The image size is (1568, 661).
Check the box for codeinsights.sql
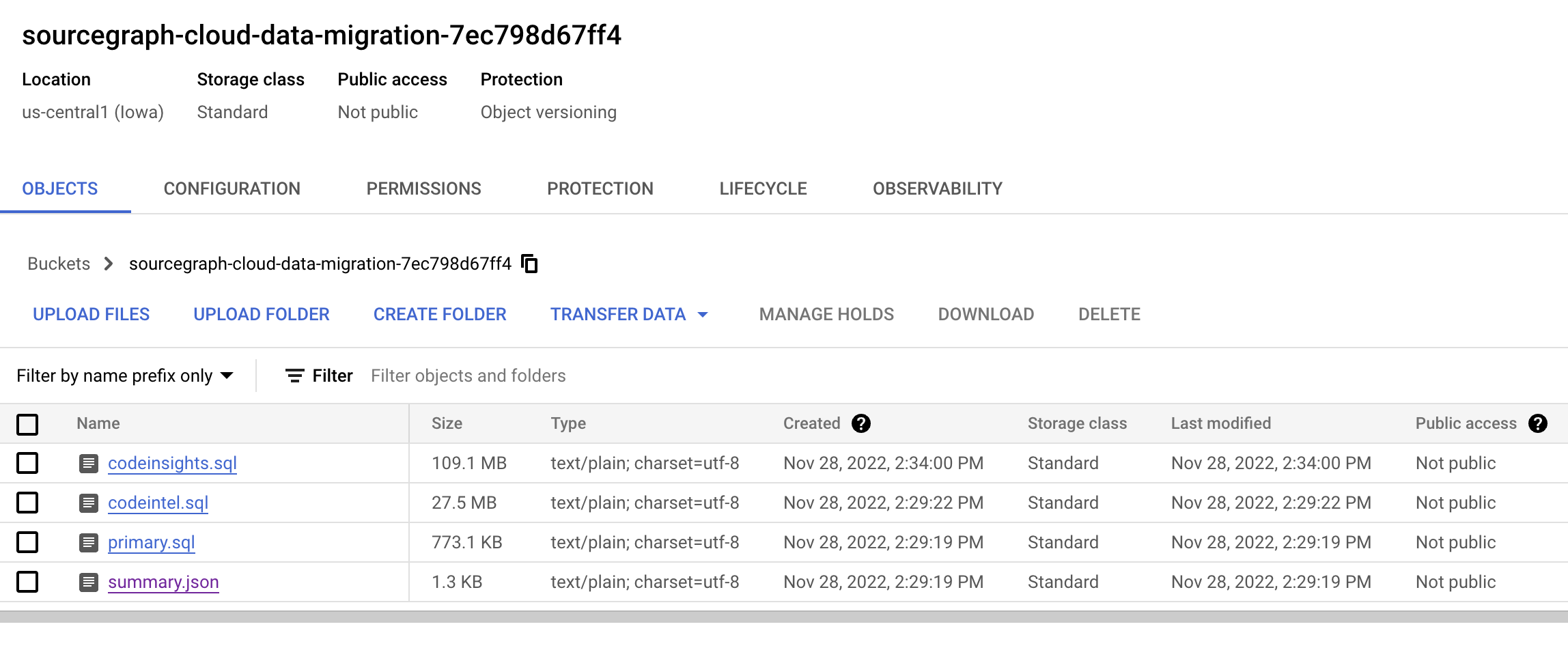(27, 463)
